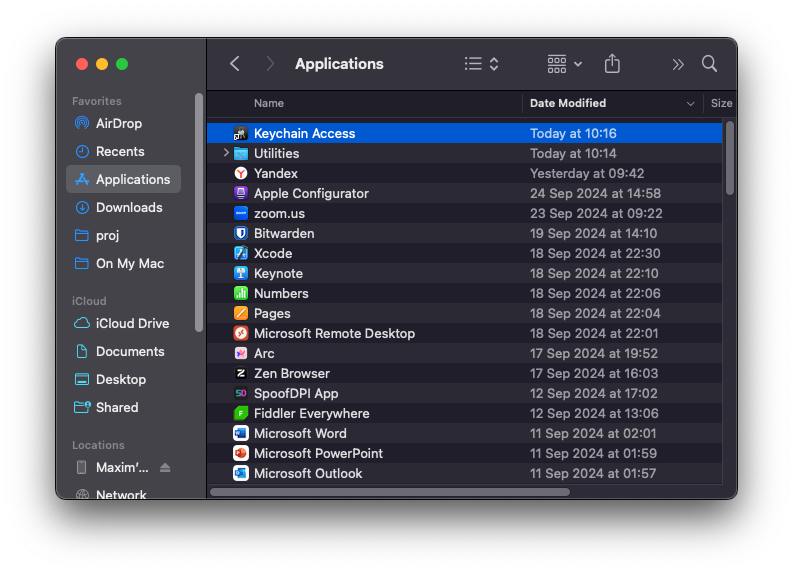
Task: Show more toolbar items via double chevron
Action: (678, 64)
